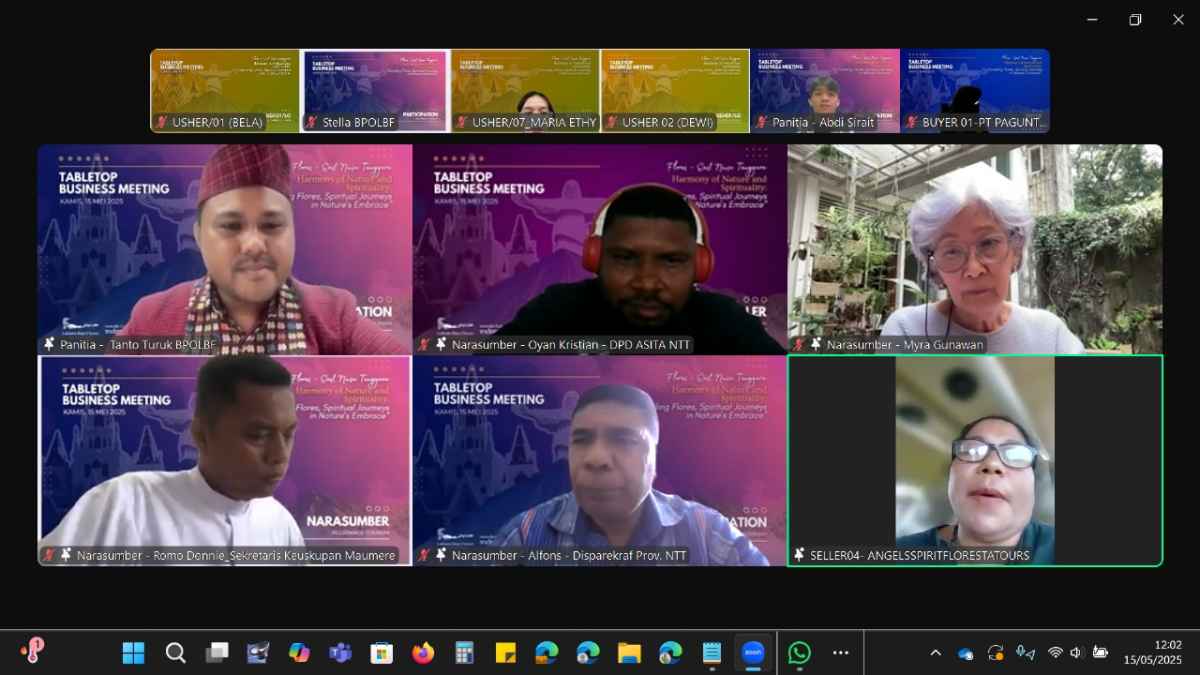Click the 'Panitia - Tanto Turuk BPOLBF' label

[139, 345]
